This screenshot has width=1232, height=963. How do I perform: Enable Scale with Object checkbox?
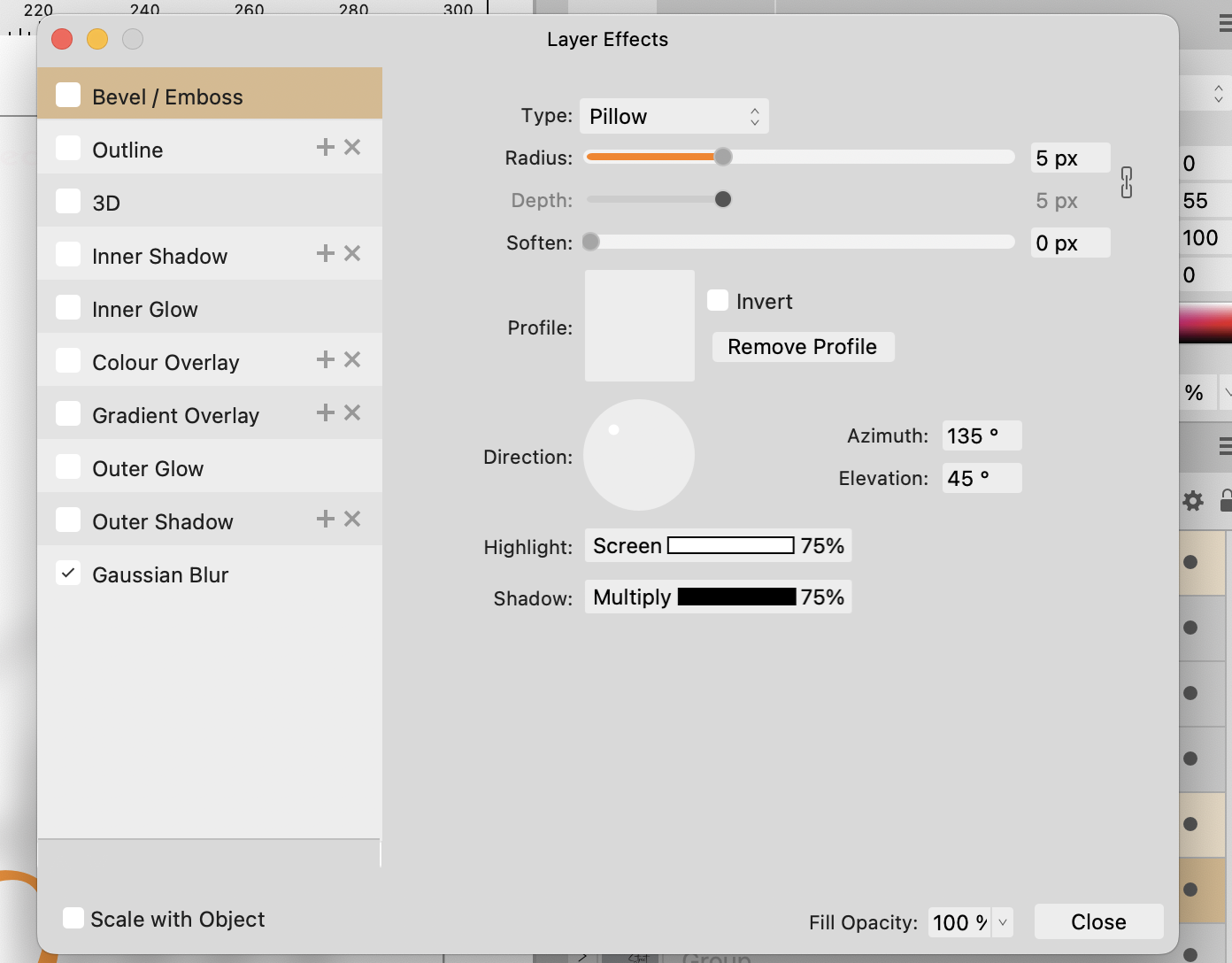coord(73,919)
